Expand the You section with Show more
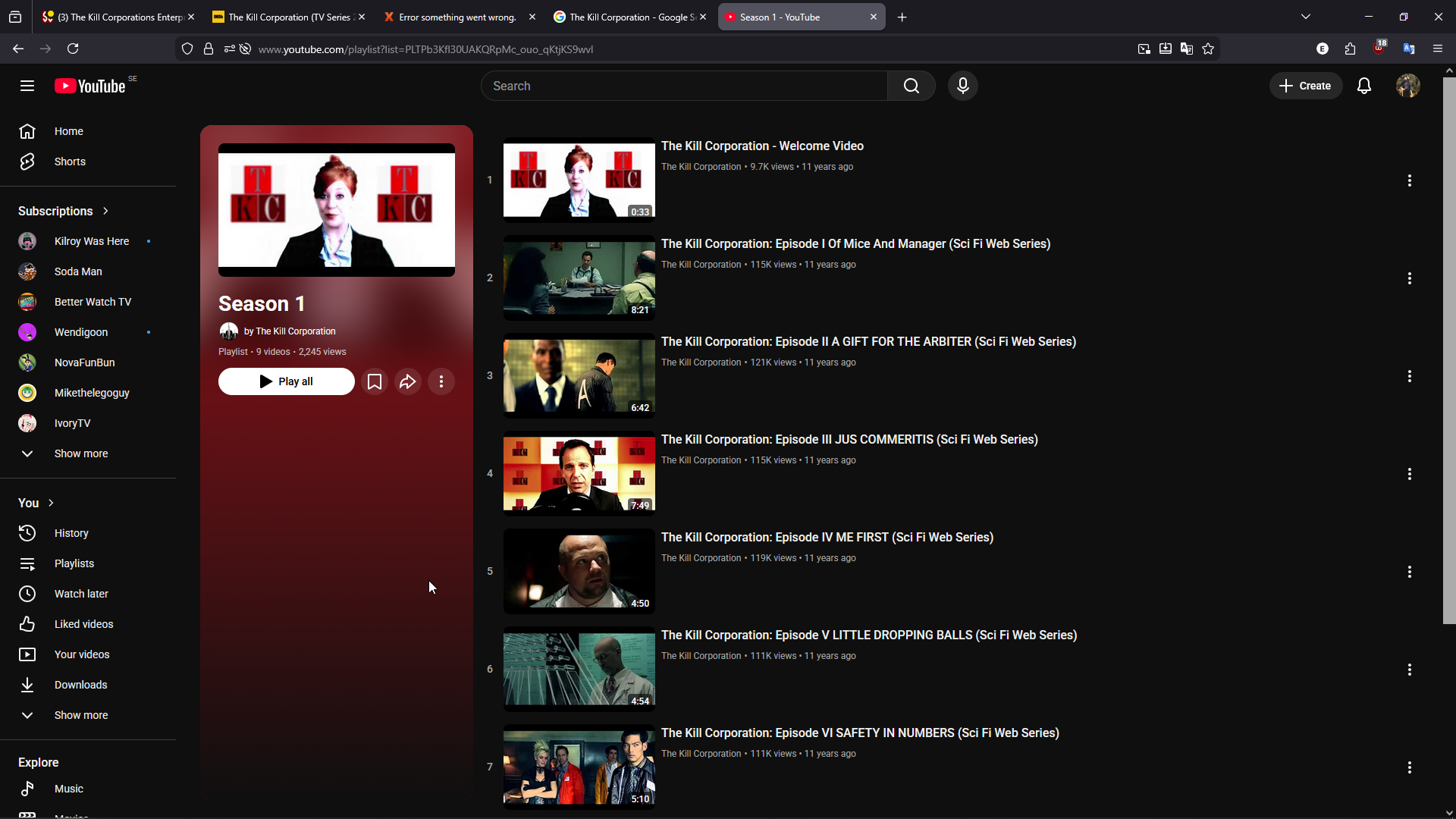Image resolution: width=1456 pixels, height=819 pixels. 80,715
